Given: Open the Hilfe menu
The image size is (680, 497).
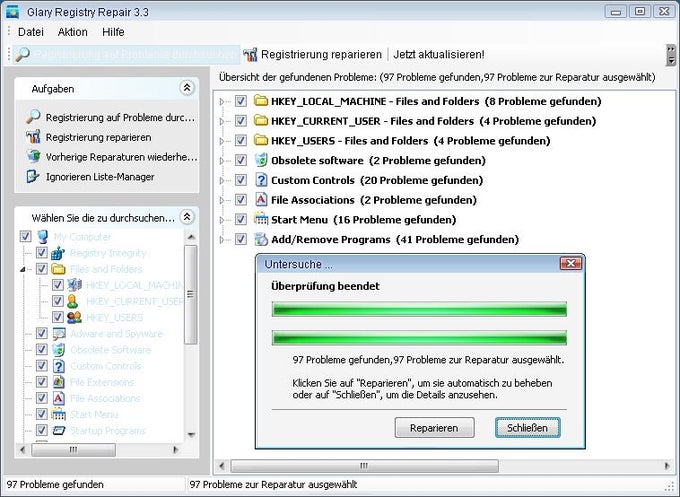Looking at the screenshot, I should coord(113,32).
